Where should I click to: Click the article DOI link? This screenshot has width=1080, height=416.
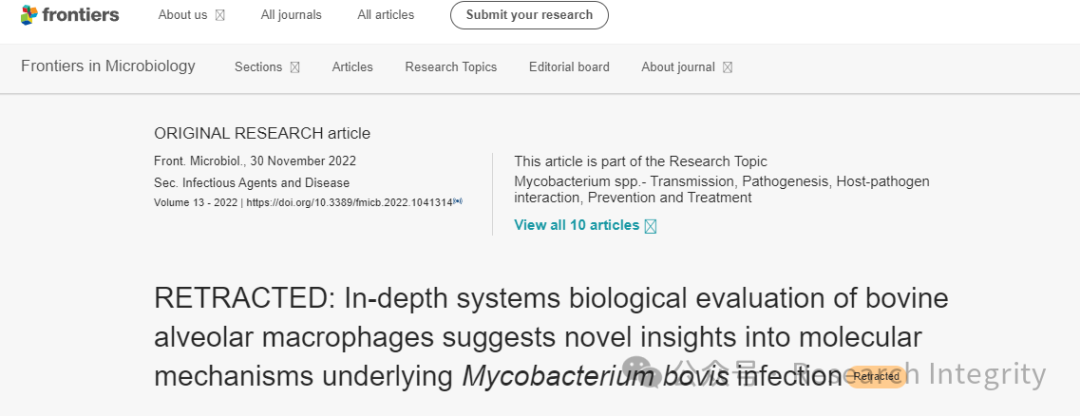click(x=349, y=202)
